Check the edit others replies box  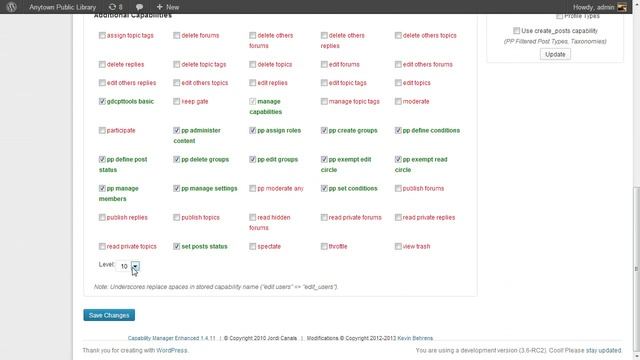pyautogui.click(x=102, y=83)
